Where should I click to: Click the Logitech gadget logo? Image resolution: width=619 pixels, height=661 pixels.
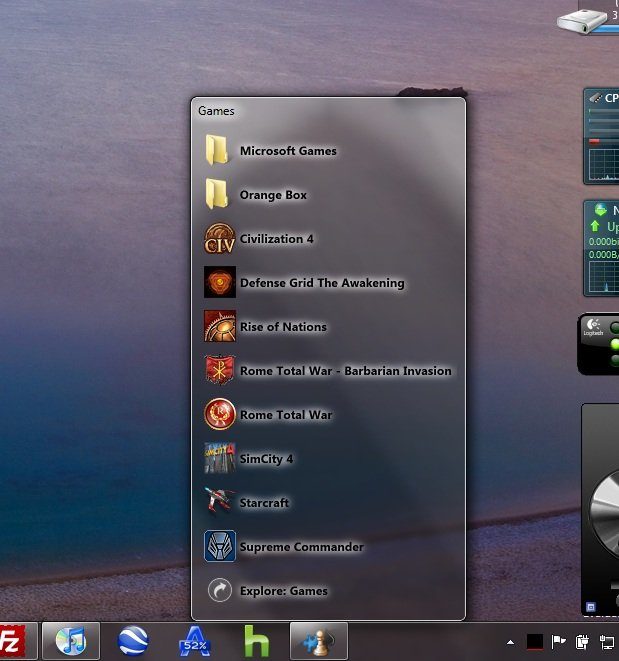tap(593, 327)
